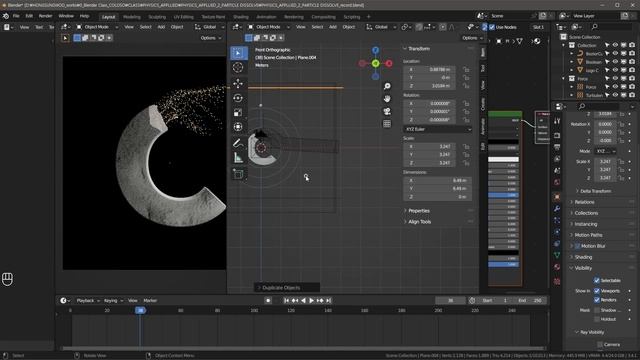Screen dimensions: 640x360
Task: Click the Scale X value slider field
Action: (605, 162)
